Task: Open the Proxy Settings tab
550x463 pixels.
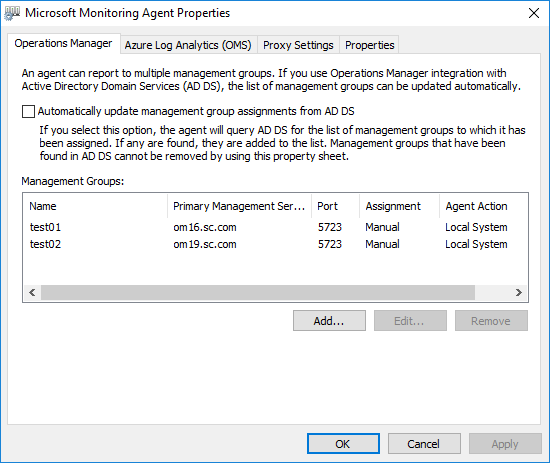Action: (298, 45)
